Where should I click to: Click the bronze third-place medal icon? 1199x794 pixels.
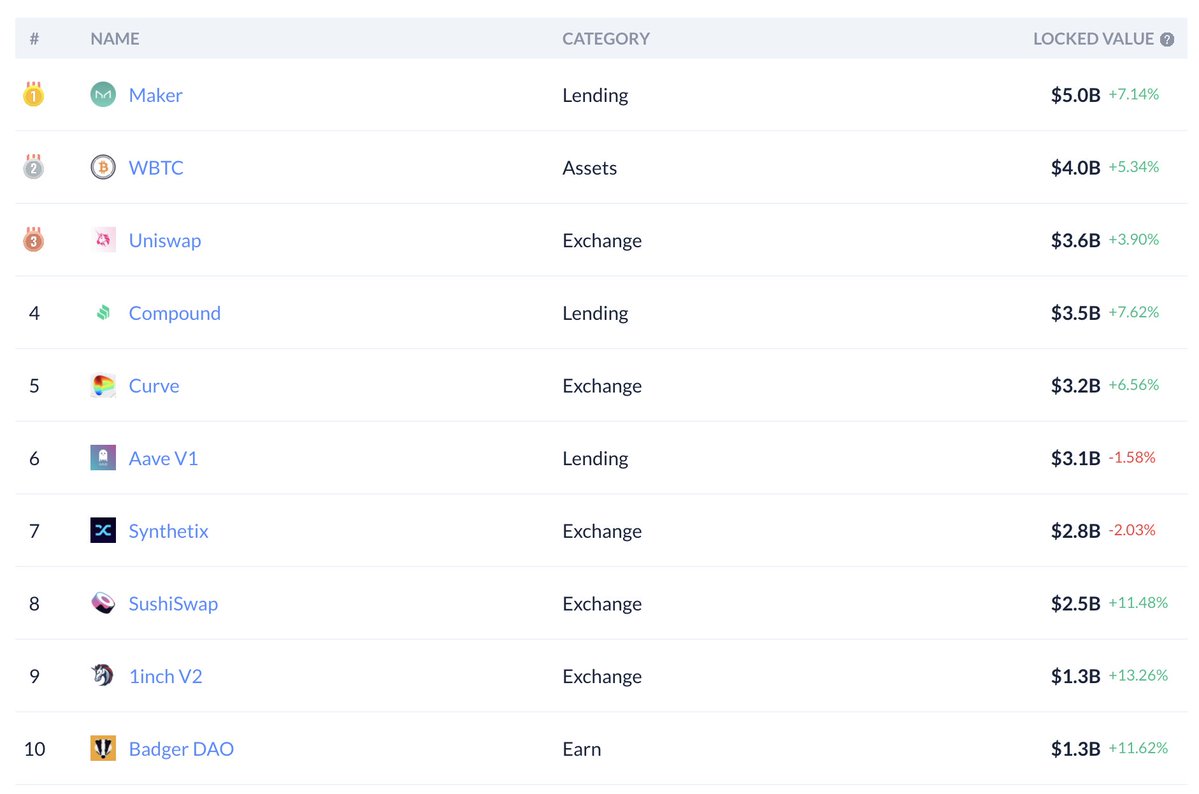(x=34, y=239)
